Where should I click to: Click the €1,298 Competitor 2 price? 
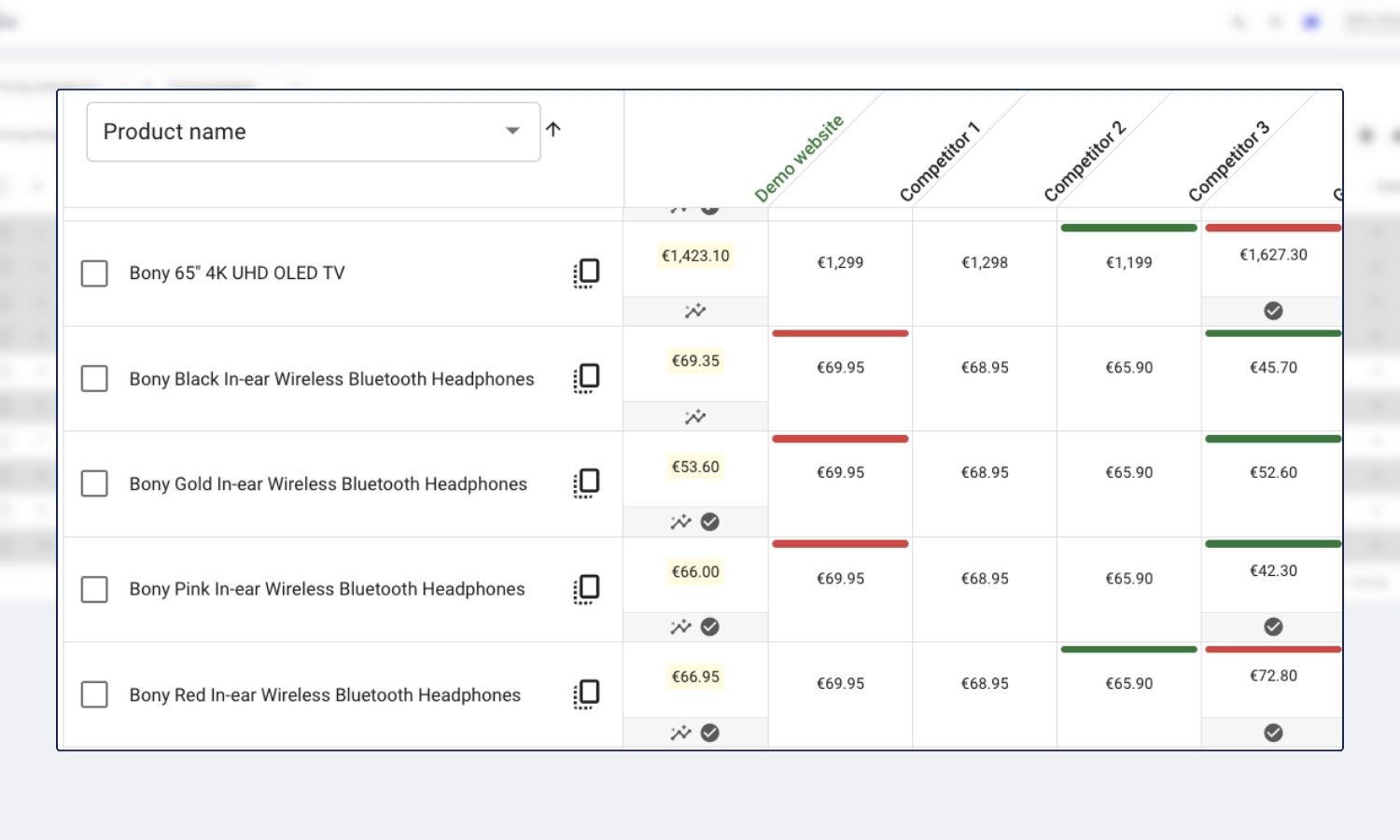985,263
